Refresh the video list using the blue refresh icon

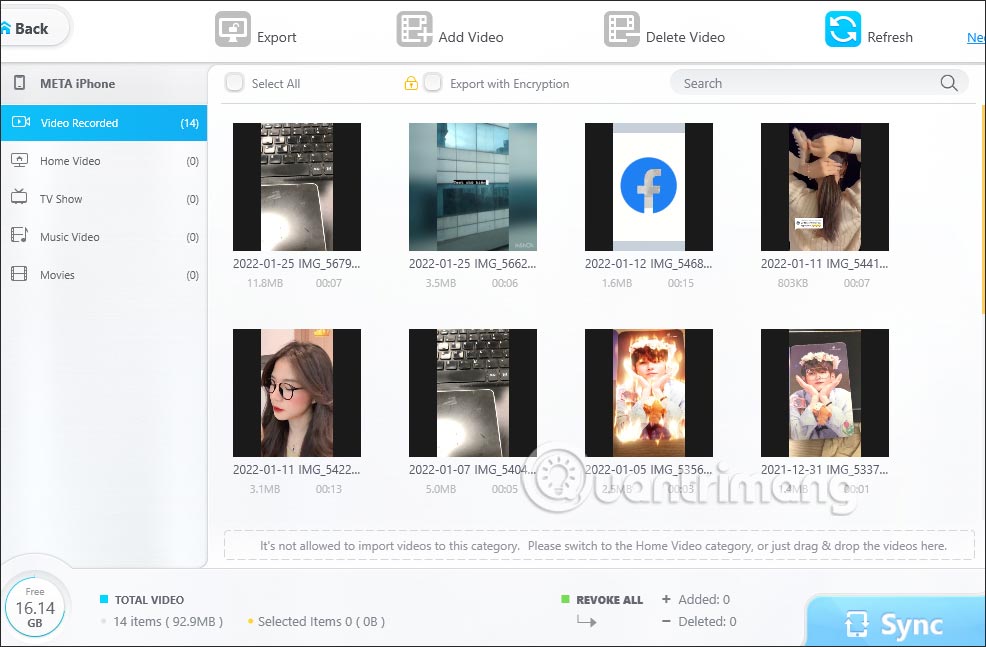(842, 30)
